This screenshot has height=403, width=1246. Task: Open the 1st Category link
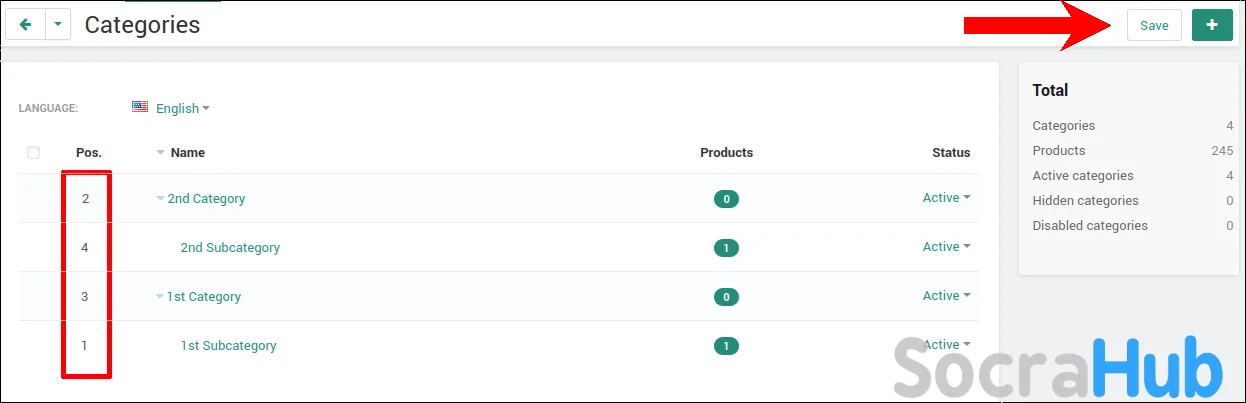(x=204, y=297)
